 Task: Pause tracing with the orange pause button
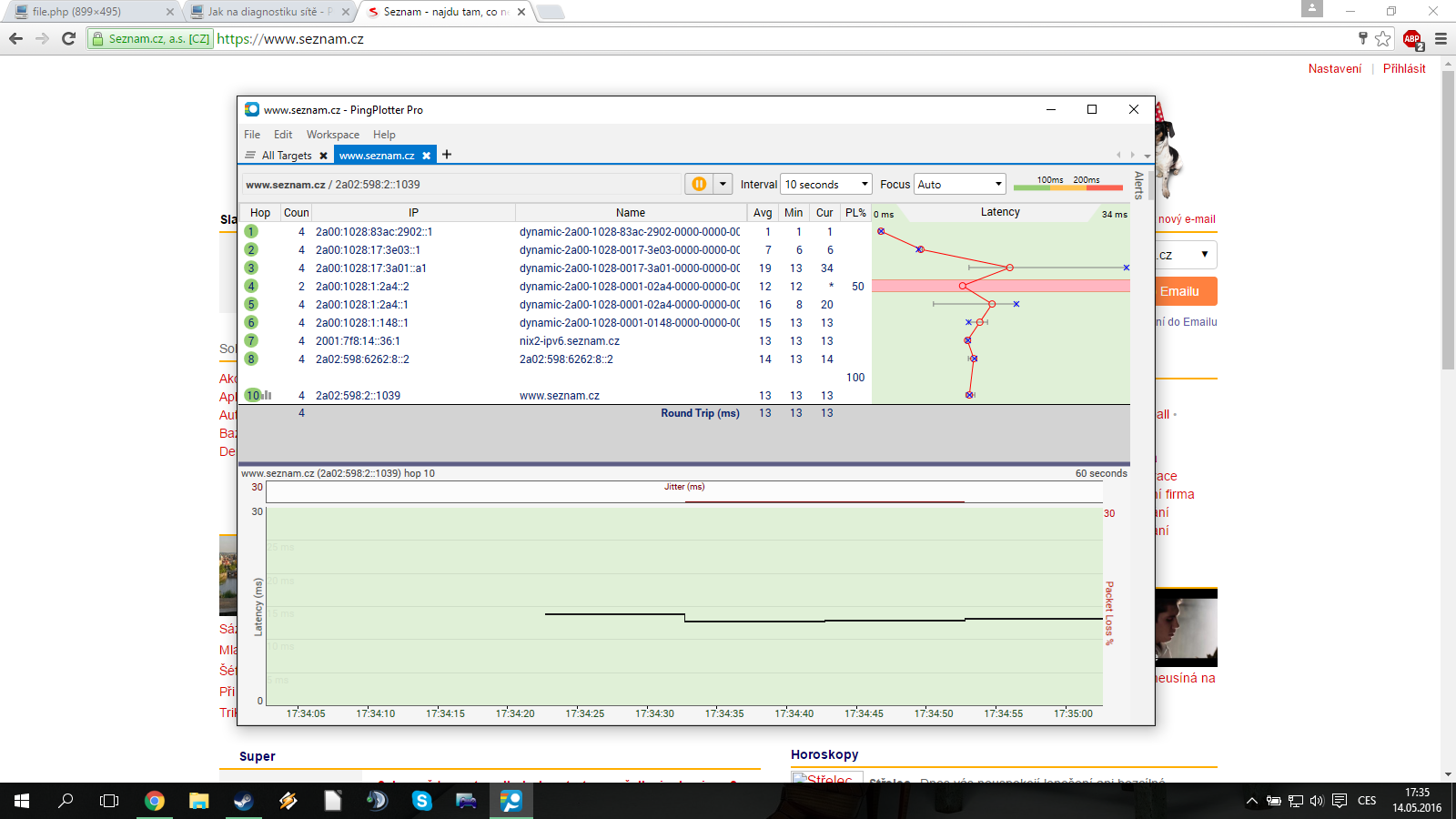699,184
